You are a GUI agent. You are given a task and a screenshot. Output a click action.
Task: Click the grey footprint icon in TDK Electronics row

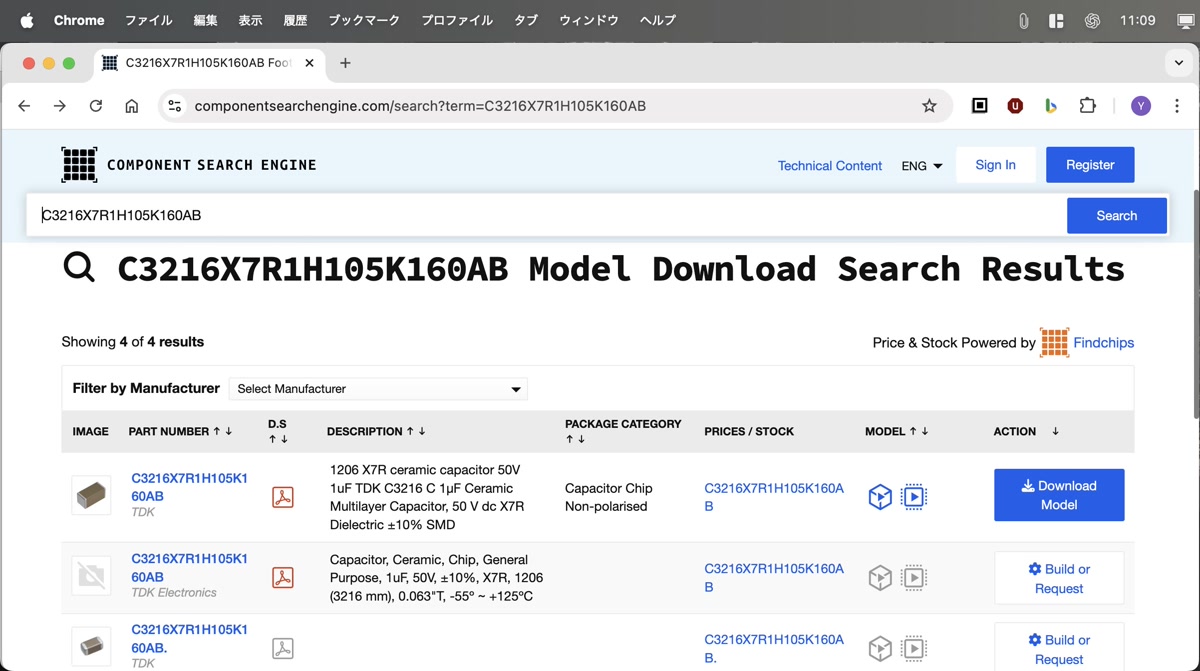(913, 577)
